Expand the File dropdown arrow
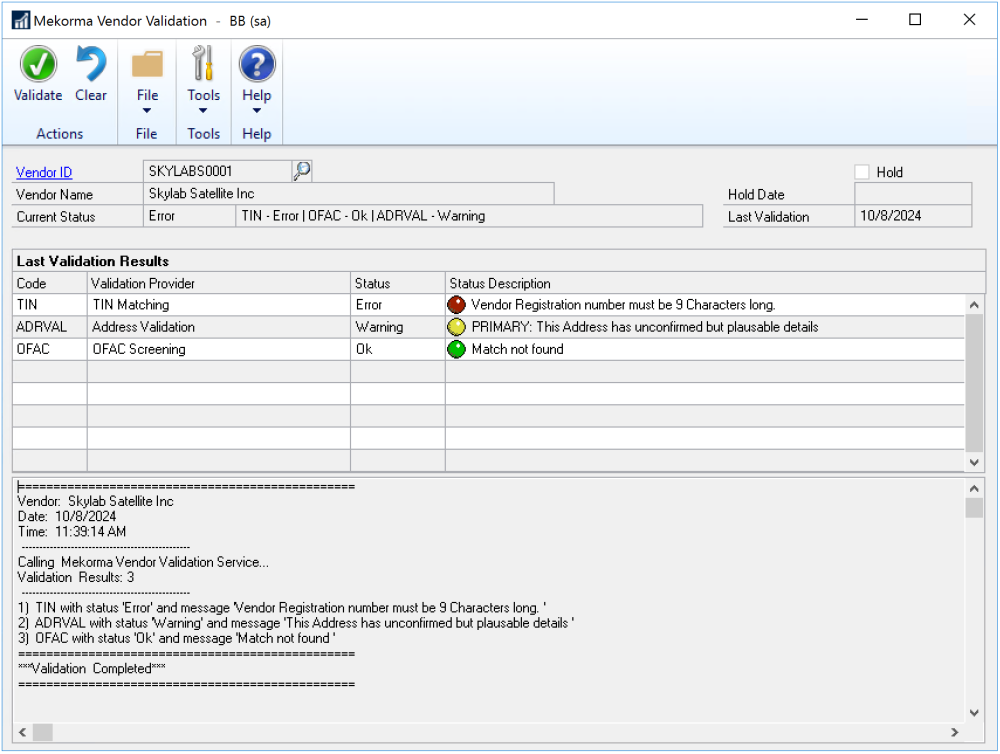The height and width of the screenshot is (754, 1000). (x=147, y=111)
